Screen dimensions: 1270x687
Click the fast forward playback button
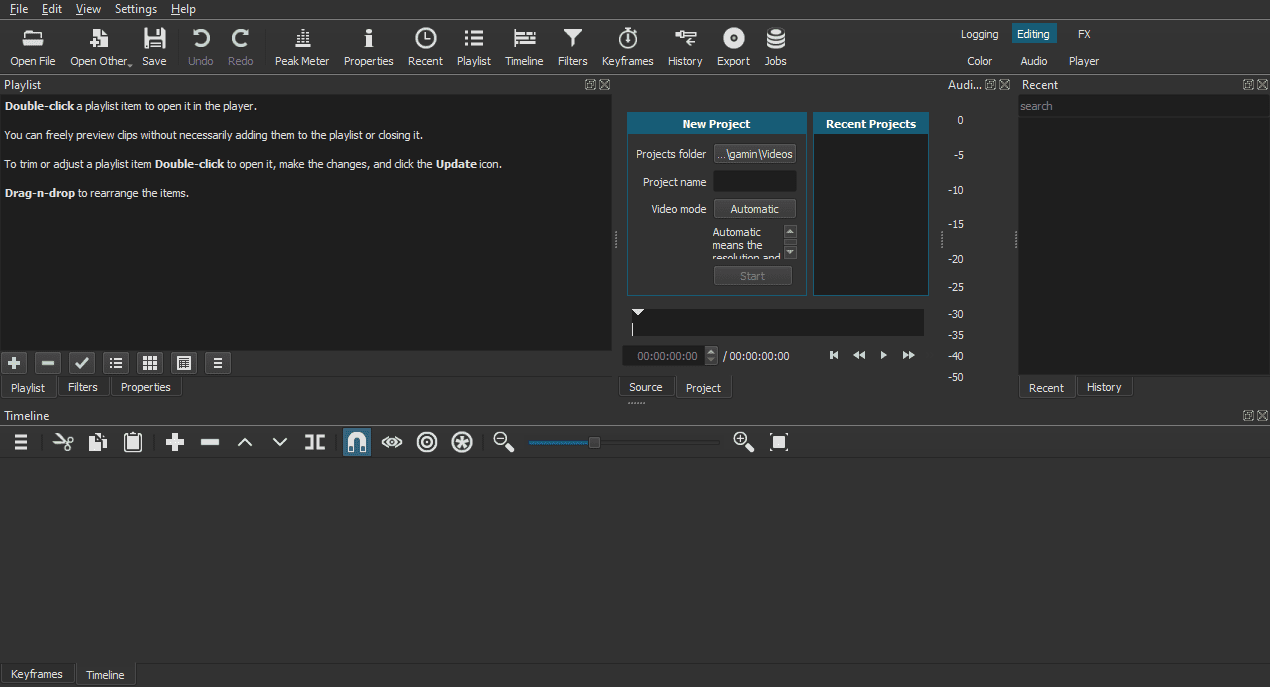pyautogui.click(x=909, y=355)
